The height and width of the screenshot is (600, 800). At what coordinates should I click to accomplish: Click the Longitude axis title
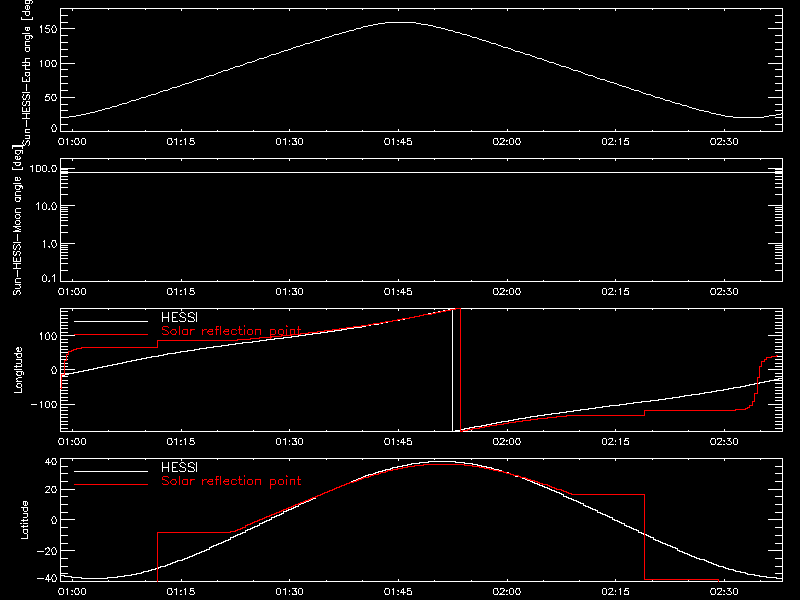coord(18,370)
